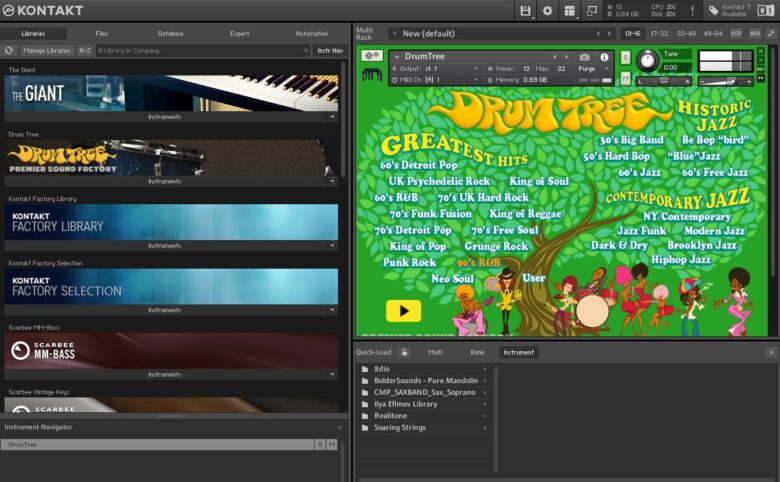780x482 pixels.
Task: Show the DrumTree info view
Action: (x=604, y=57)
